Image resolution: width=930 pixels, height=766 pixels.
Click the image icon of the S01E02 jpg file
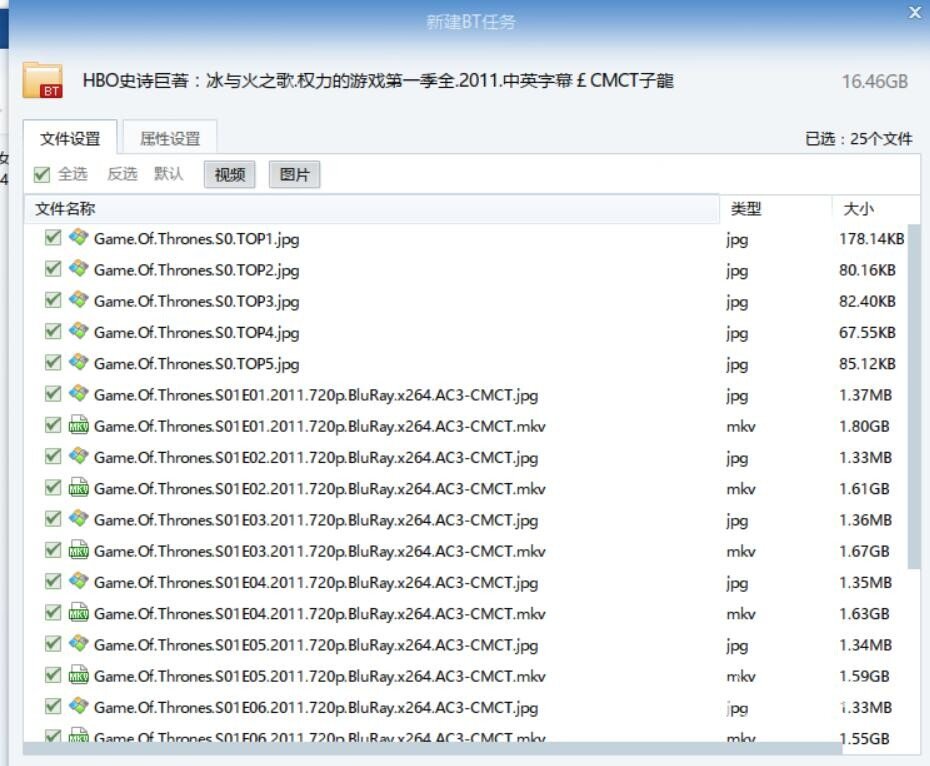pos(78,457)
